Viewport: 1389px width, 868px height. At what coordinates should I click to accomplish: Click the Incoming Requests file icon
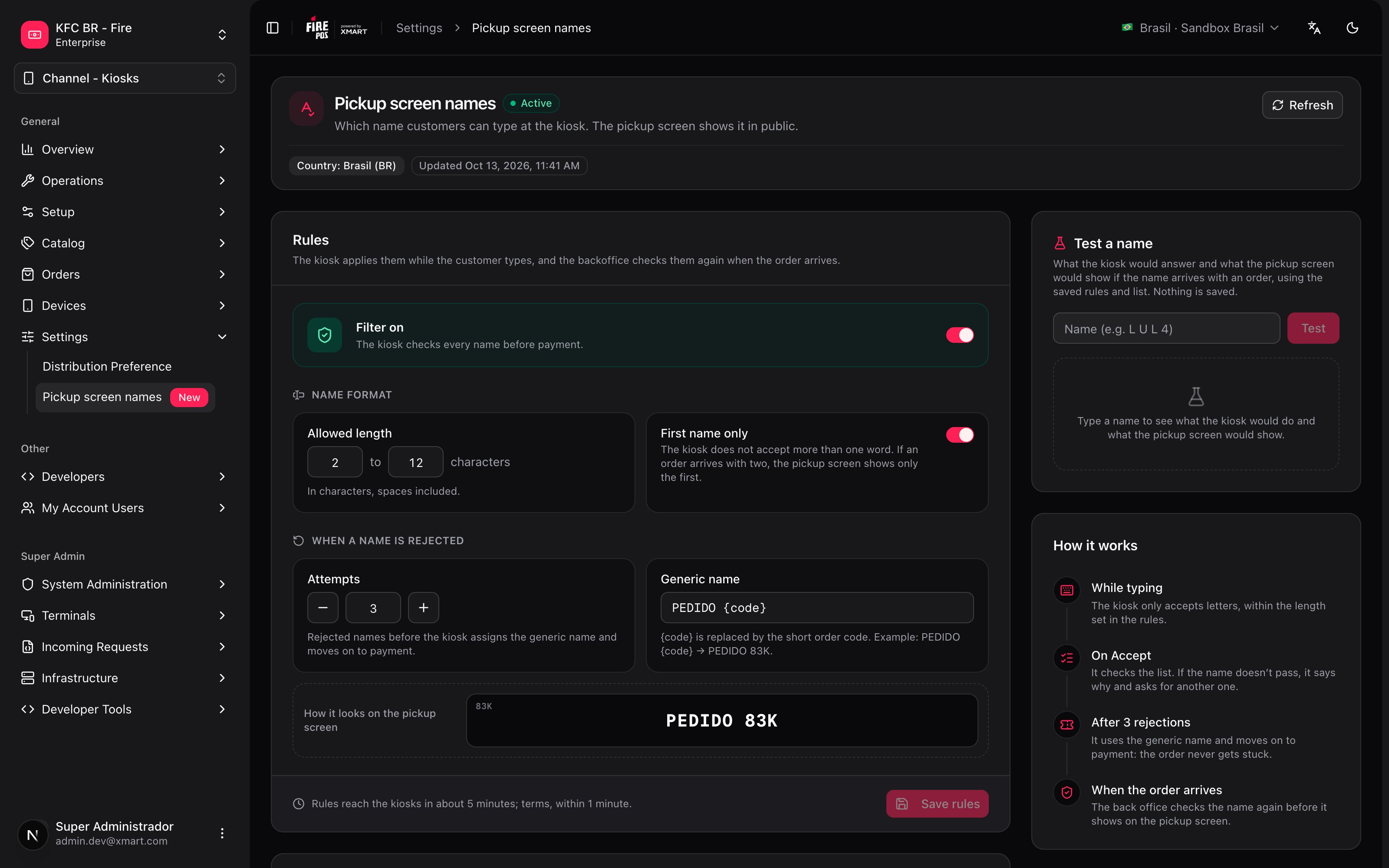coord(27,646)
